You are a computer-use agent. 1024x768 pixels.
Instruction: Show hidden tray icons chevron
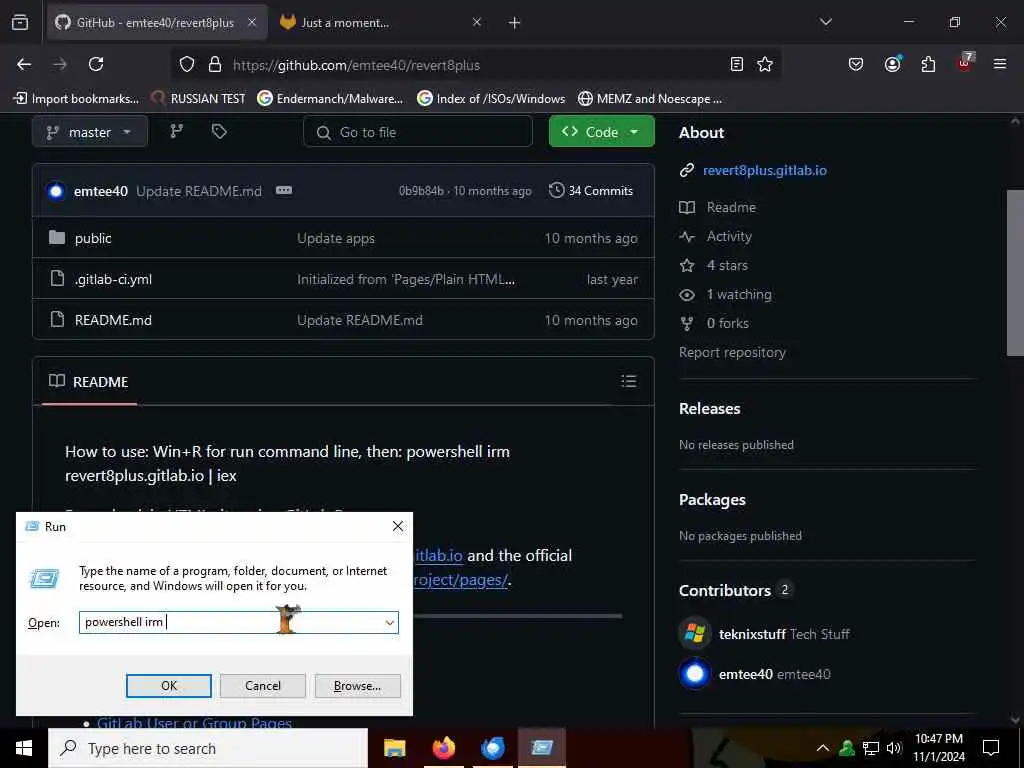[x=823, y=748]
